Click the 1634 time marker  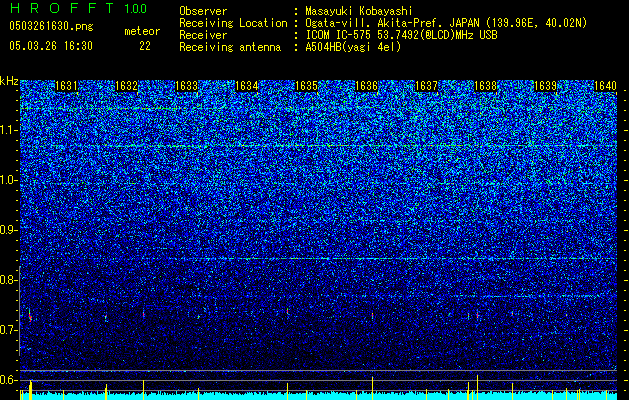(246, 86)
